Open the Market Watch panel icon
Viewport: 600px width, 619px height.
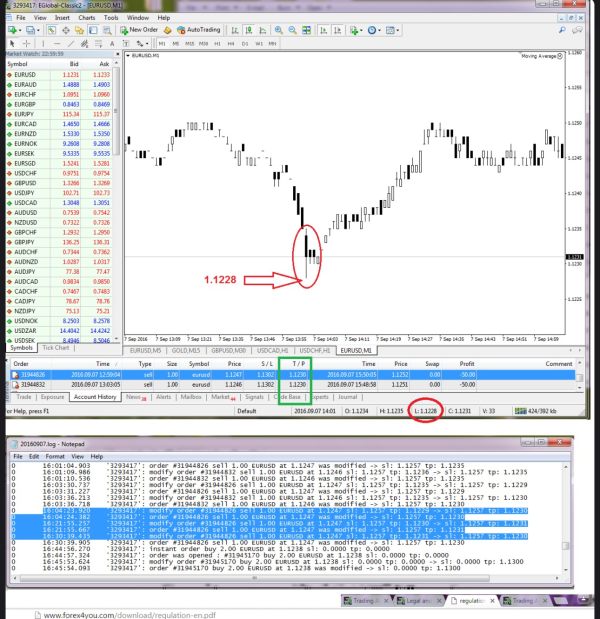52,30
